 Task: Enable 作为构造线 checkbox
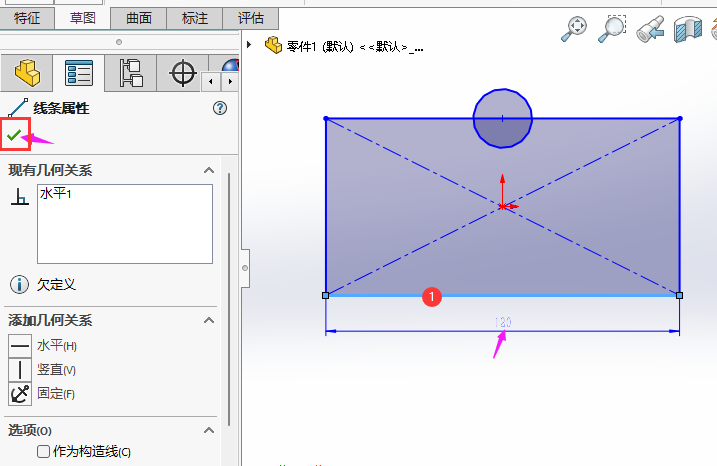[x=43, y=452]
